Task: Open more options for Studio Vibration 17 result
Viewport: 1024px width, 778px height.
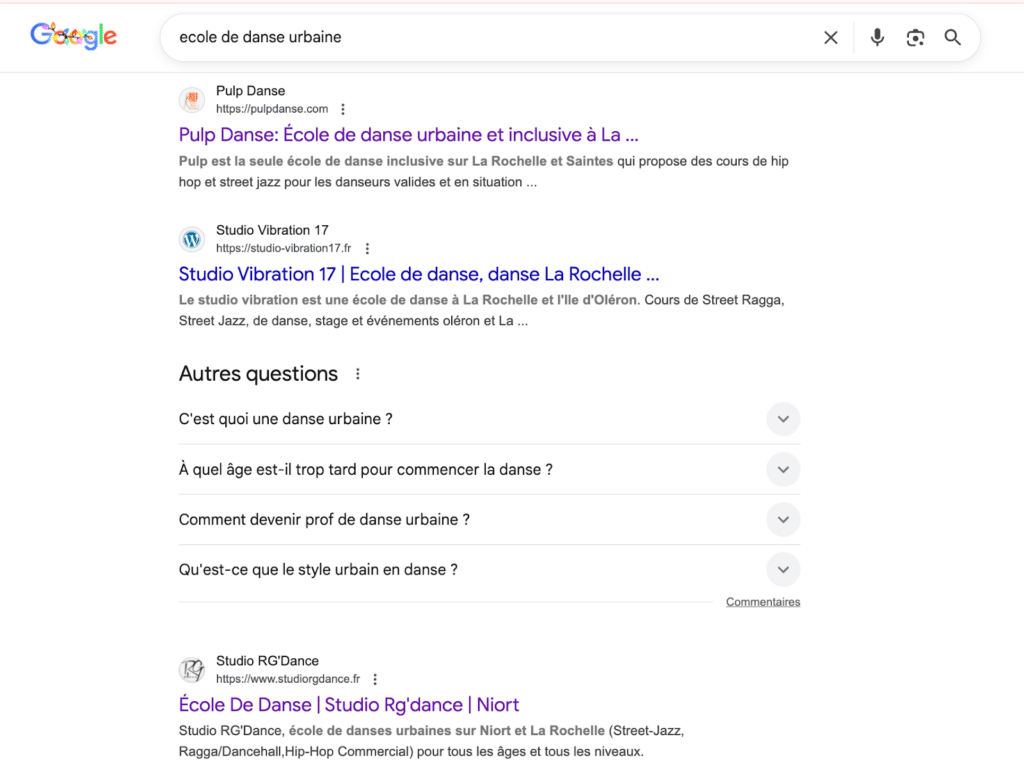Action: [367, 249]
